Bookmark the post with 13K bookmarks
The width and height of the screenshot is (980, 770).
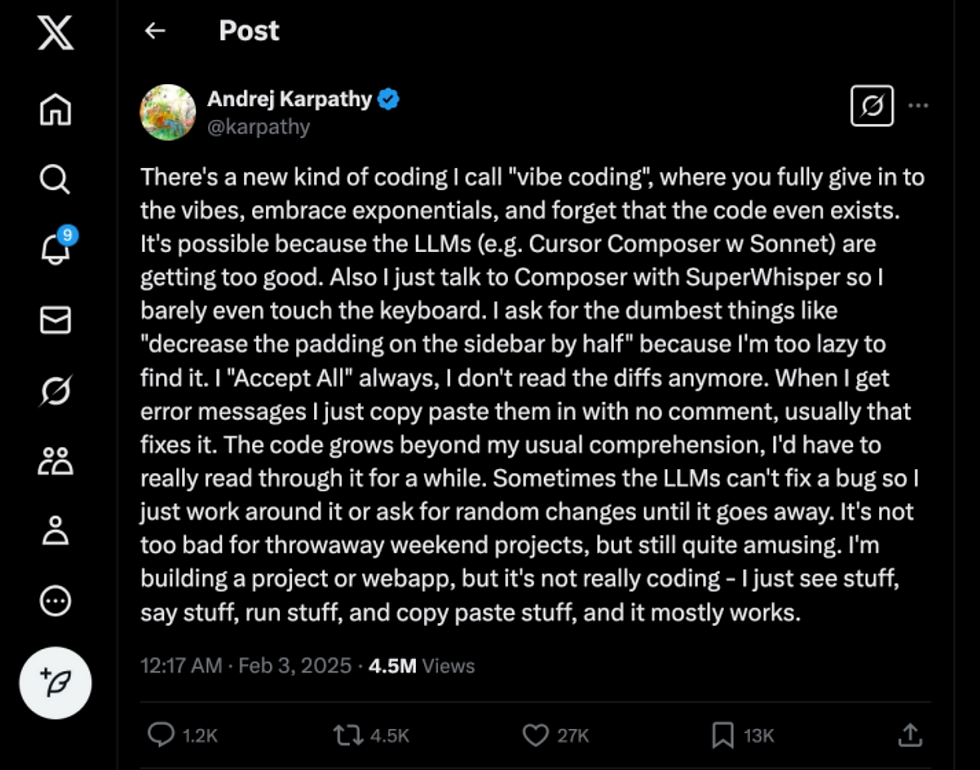[743, 735]
